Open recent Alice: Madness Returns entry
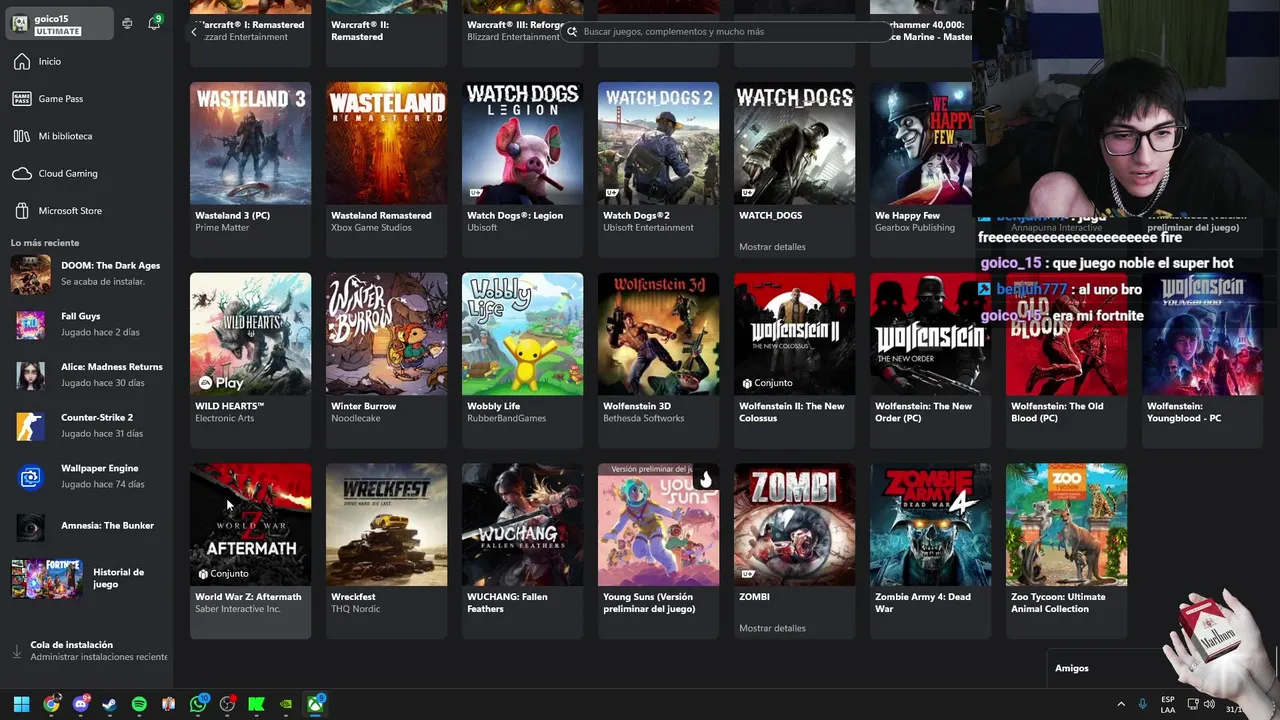The height and width of the screenshot is (720, 1280). [x=87, y=375]
